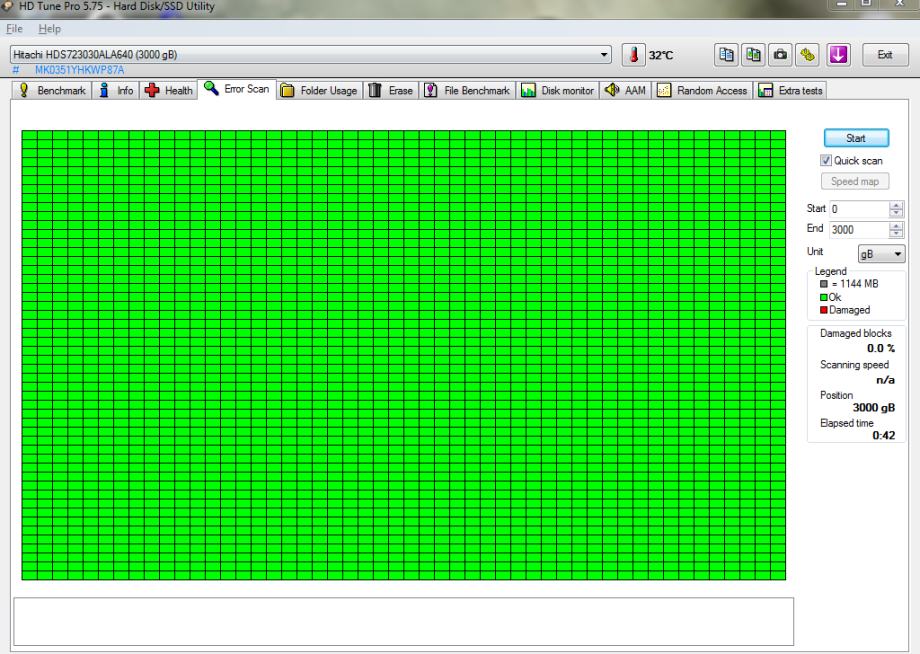The image size is (920, 654).
Task: Click the thermometer temperature icon
Action: (x=633, y=55)
